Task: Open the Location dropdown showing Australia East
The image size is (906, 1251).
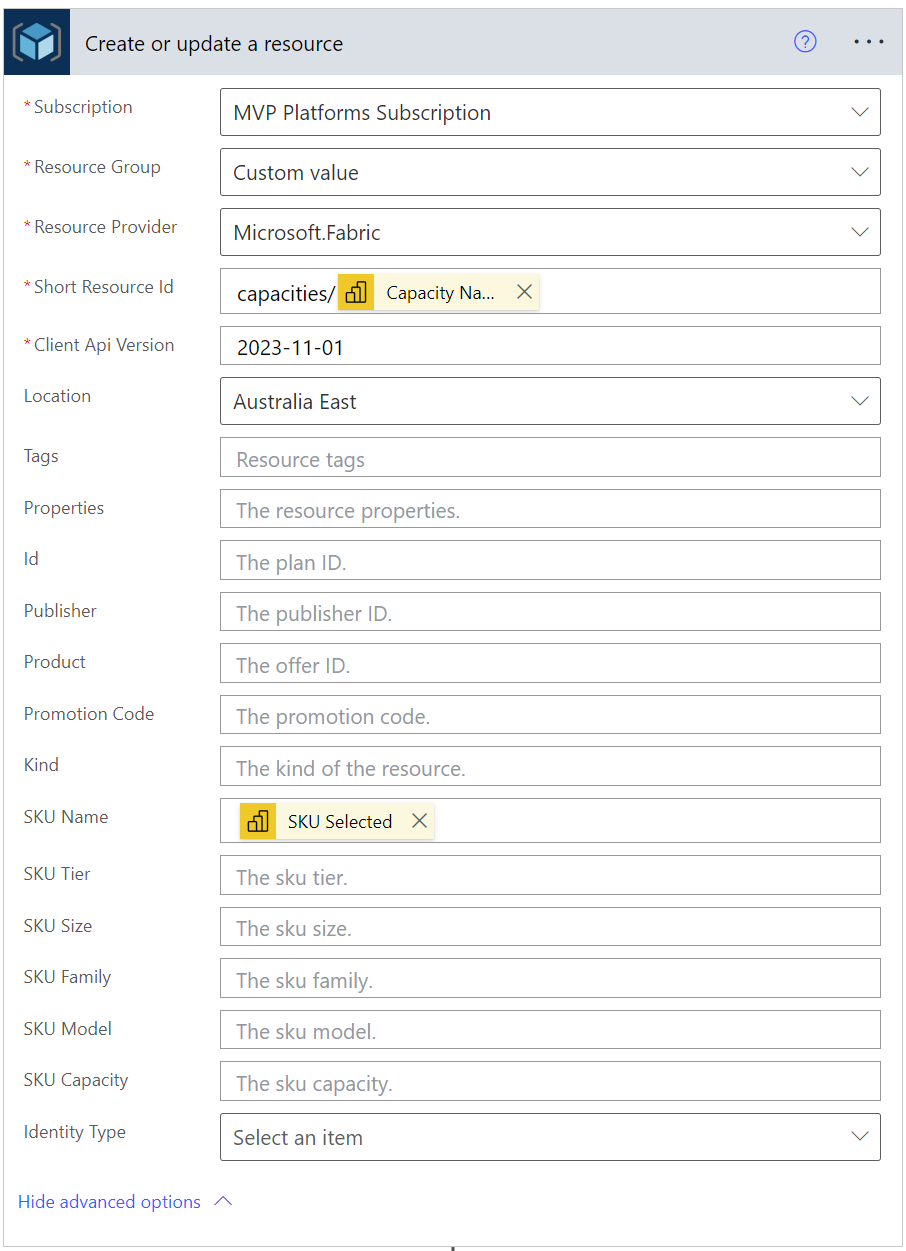Action: (x=859, y=402)
